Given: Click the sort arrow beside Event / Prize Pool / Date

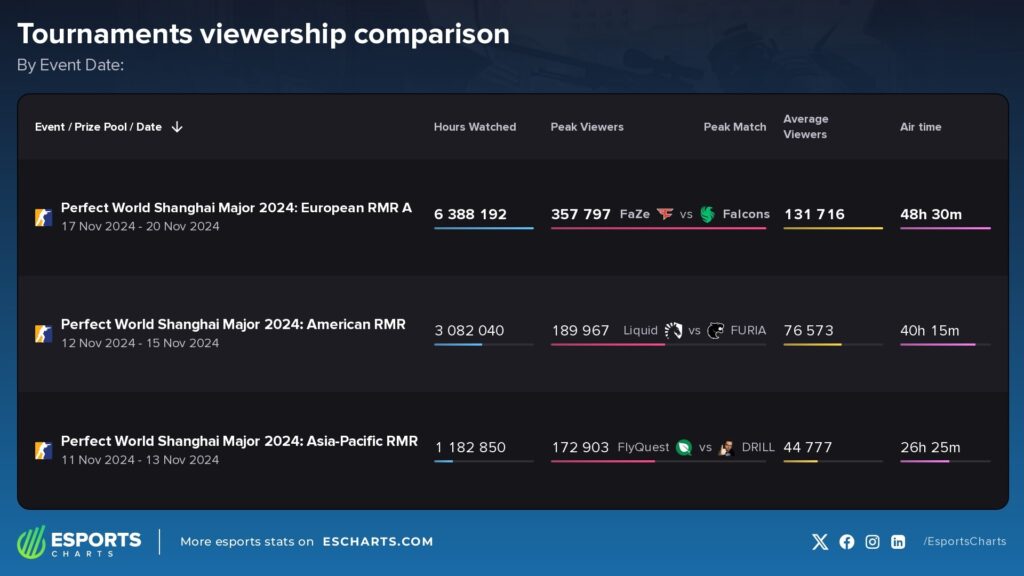Looking at the screenshot, I should coord(177,127).
